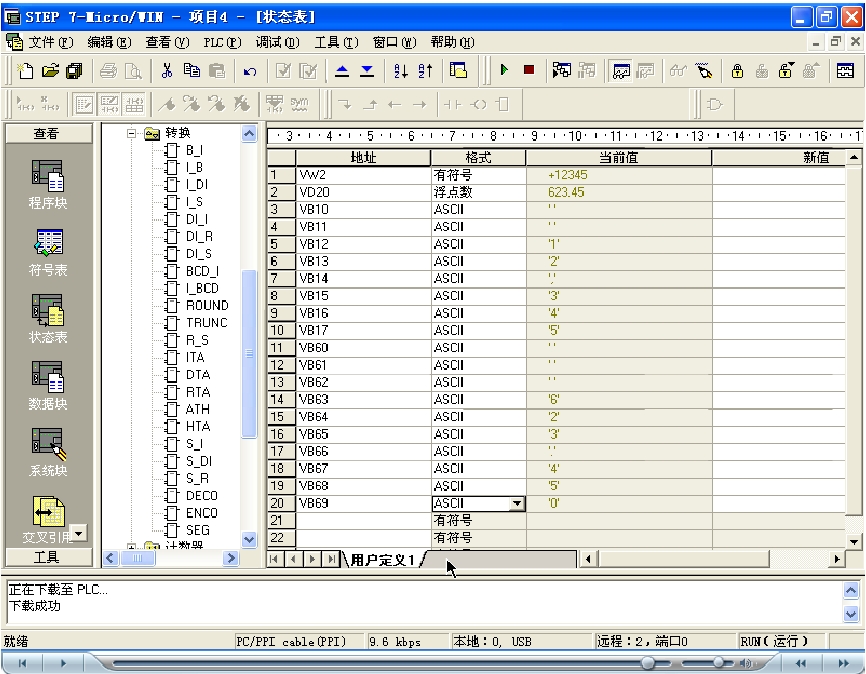
Task: Open 帮助 menu
Action: (452, 43)
